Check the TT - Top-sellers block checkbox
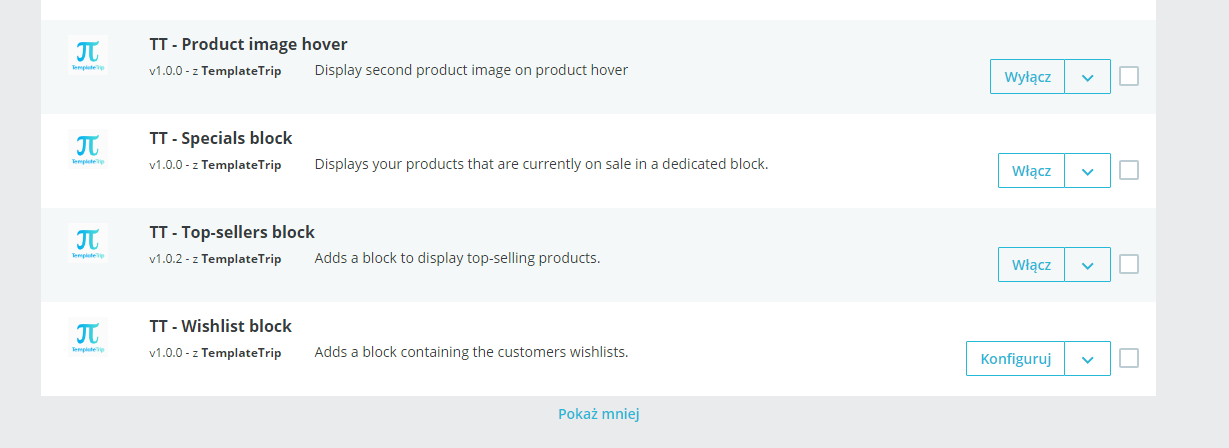1229x448 pixels. 1129,264
